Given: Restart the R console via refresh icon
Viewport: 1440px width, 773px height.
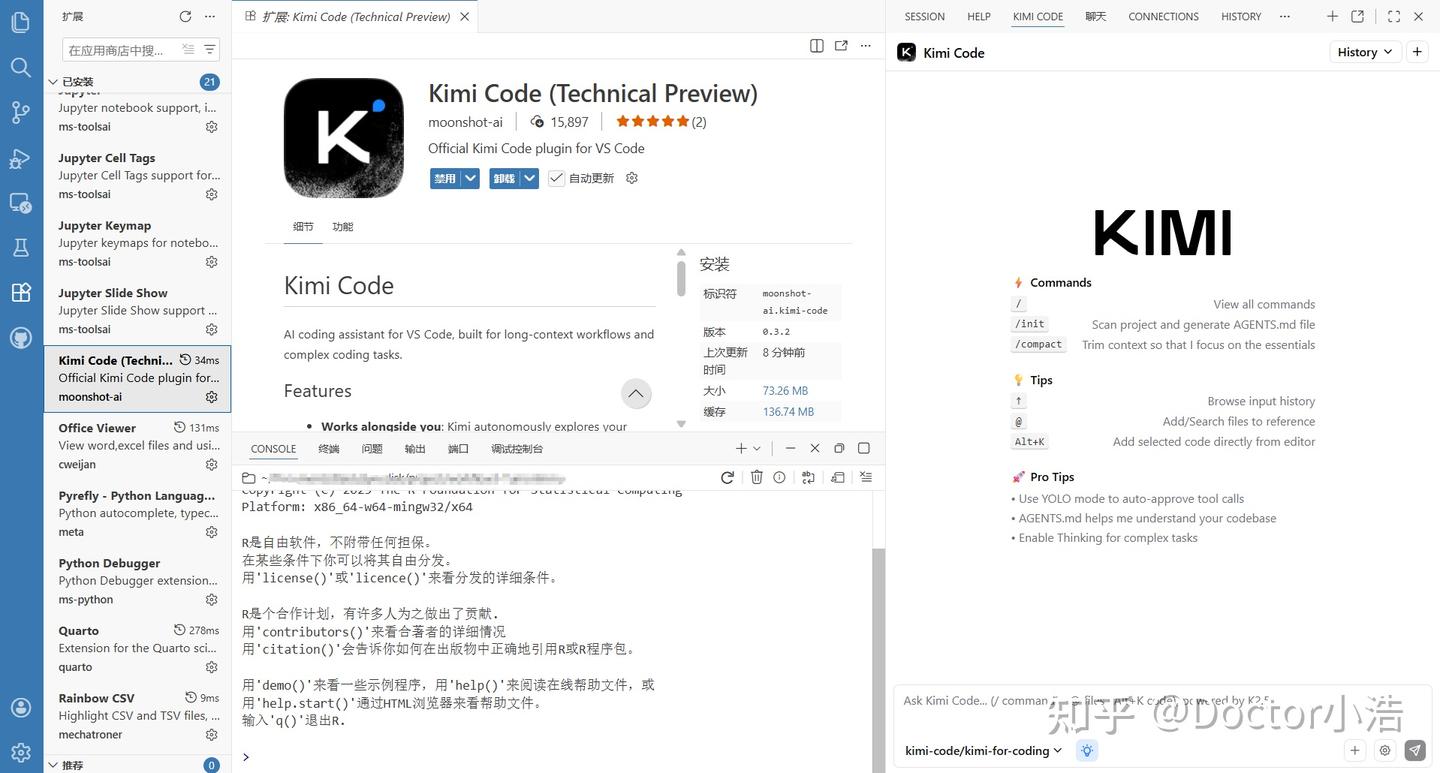Looking at the screenshot, I should 727,477.
